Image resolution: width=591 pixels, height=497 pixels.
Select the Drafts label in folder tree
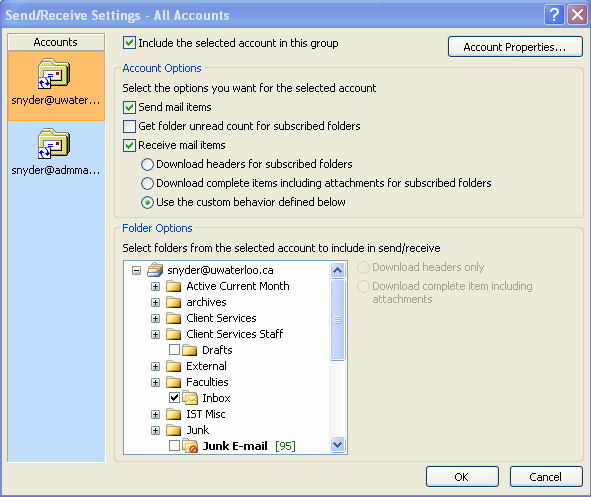(x=217, y=350)
